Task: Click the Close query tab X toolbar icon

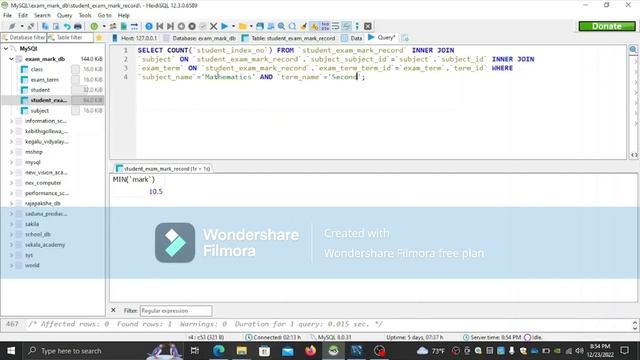Action: pos(367,26)
